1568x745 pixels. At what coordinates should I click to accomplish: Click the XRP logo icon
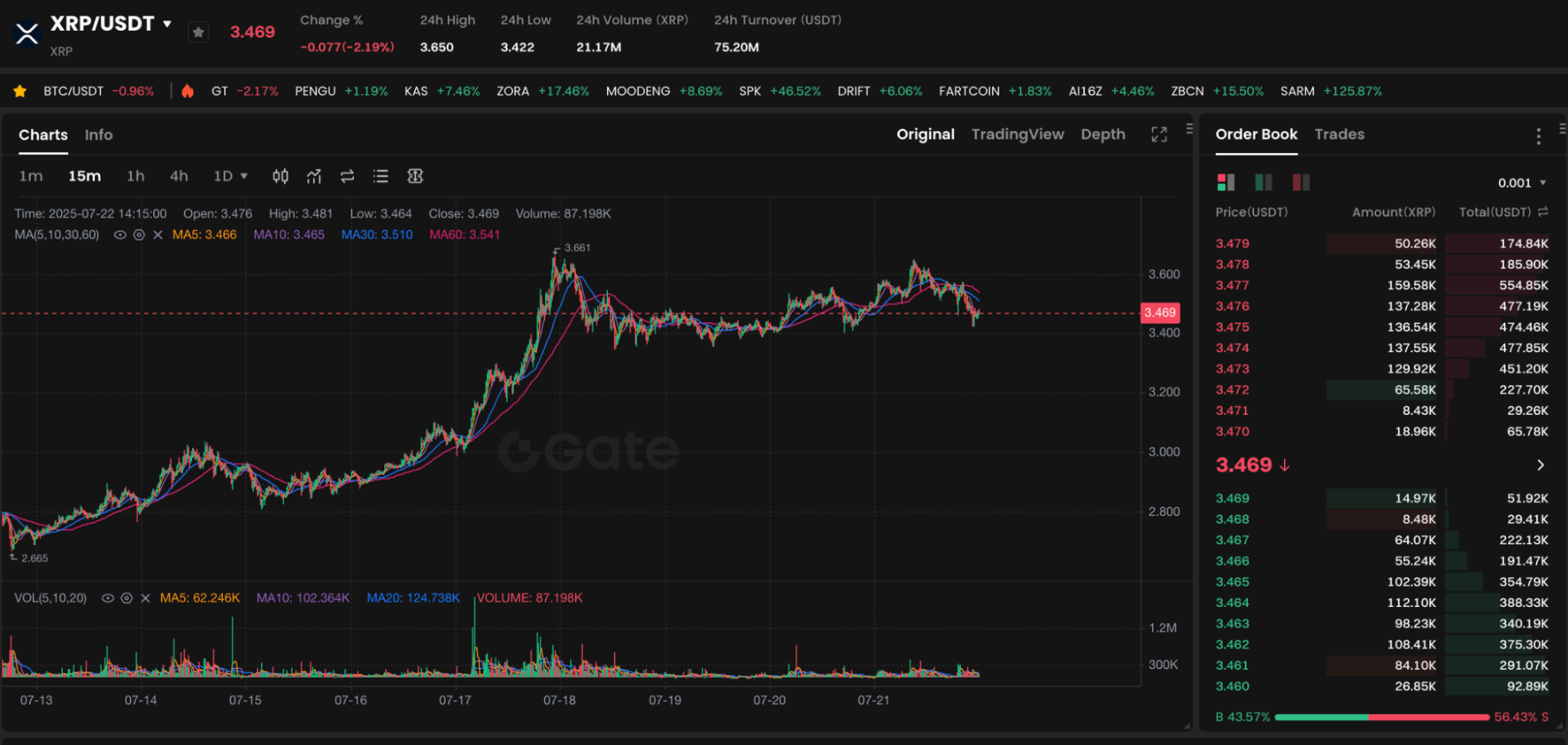coord(27,34)
